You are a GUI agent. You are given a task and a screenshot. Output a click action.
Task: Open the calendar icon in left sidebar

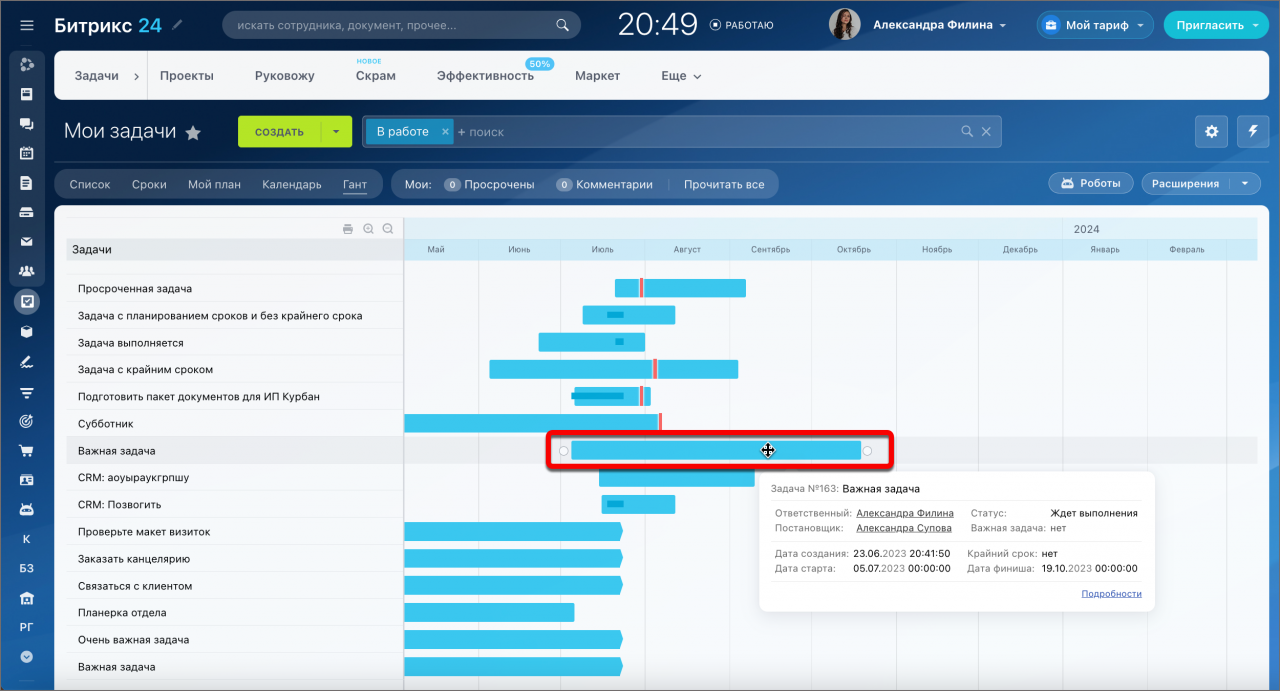coord(27,153)
